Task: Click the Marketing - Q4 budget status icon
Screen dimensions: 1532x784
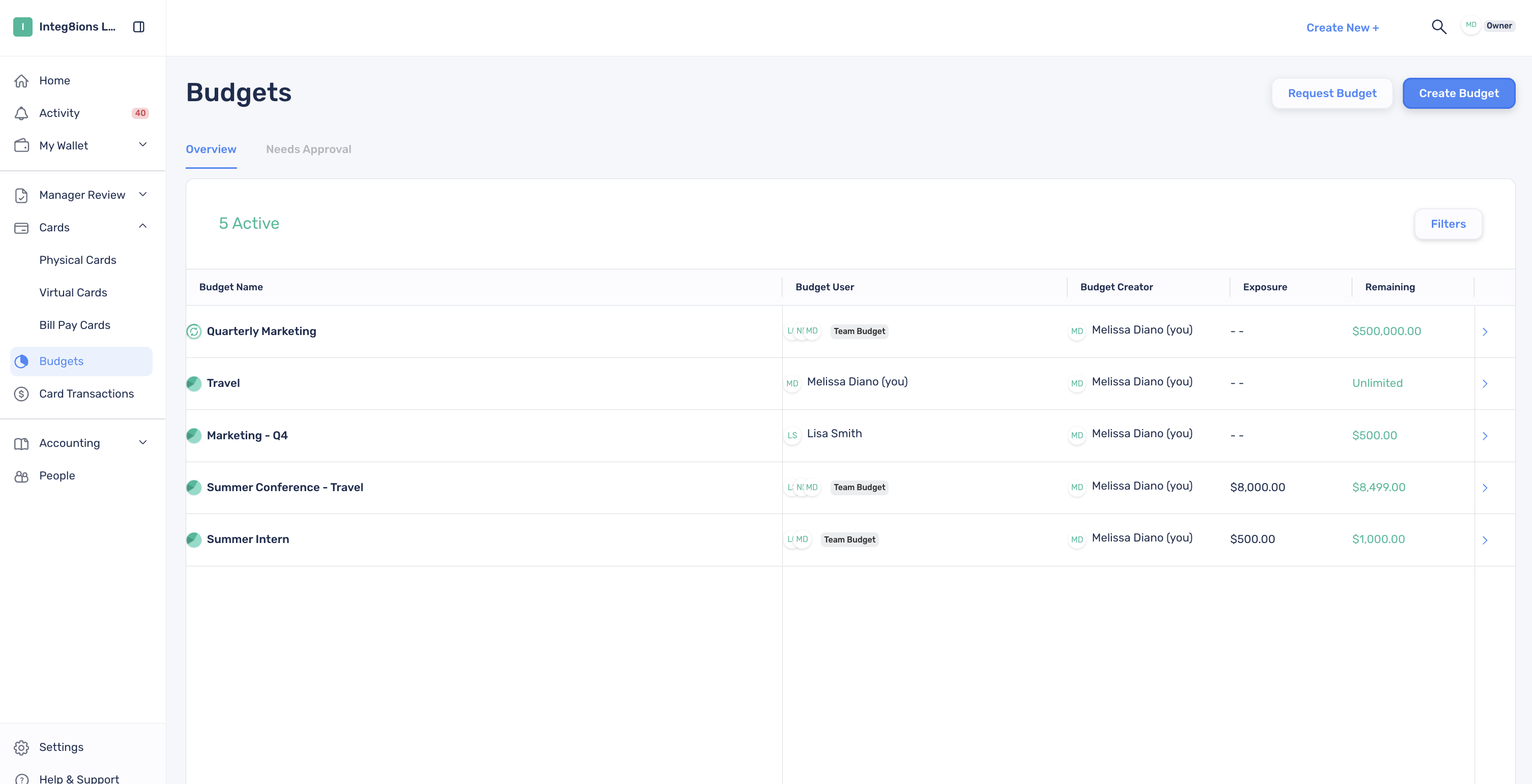Action: [x=194, y=436]
